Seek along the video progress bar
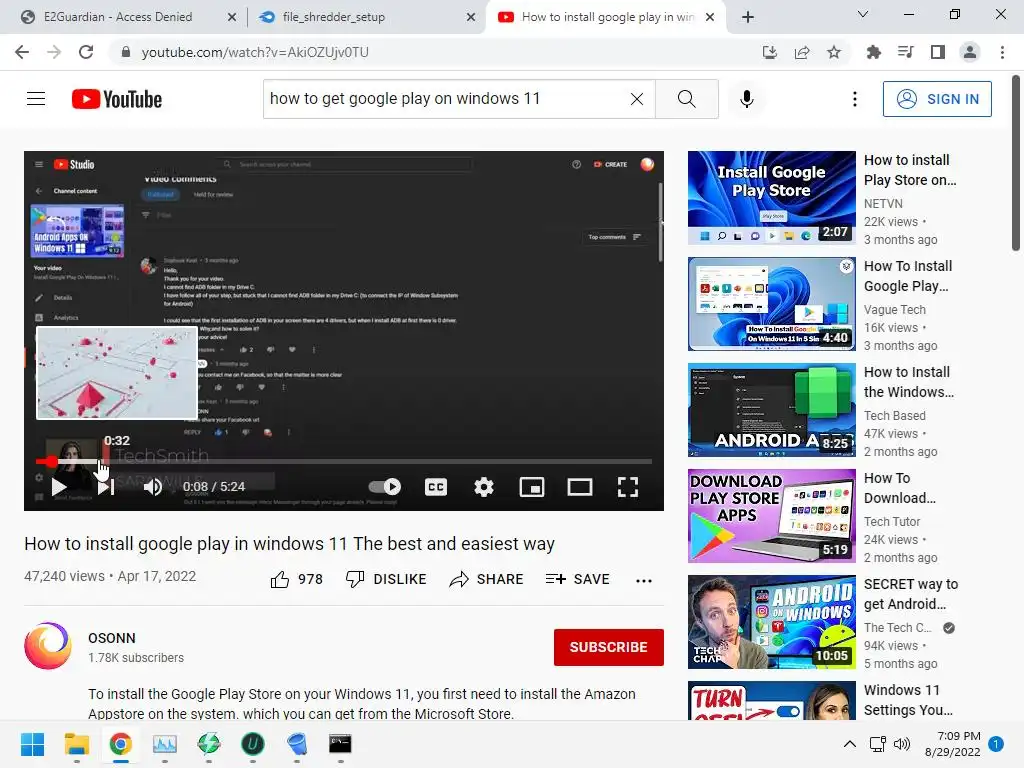 click(x=344, y=461)
